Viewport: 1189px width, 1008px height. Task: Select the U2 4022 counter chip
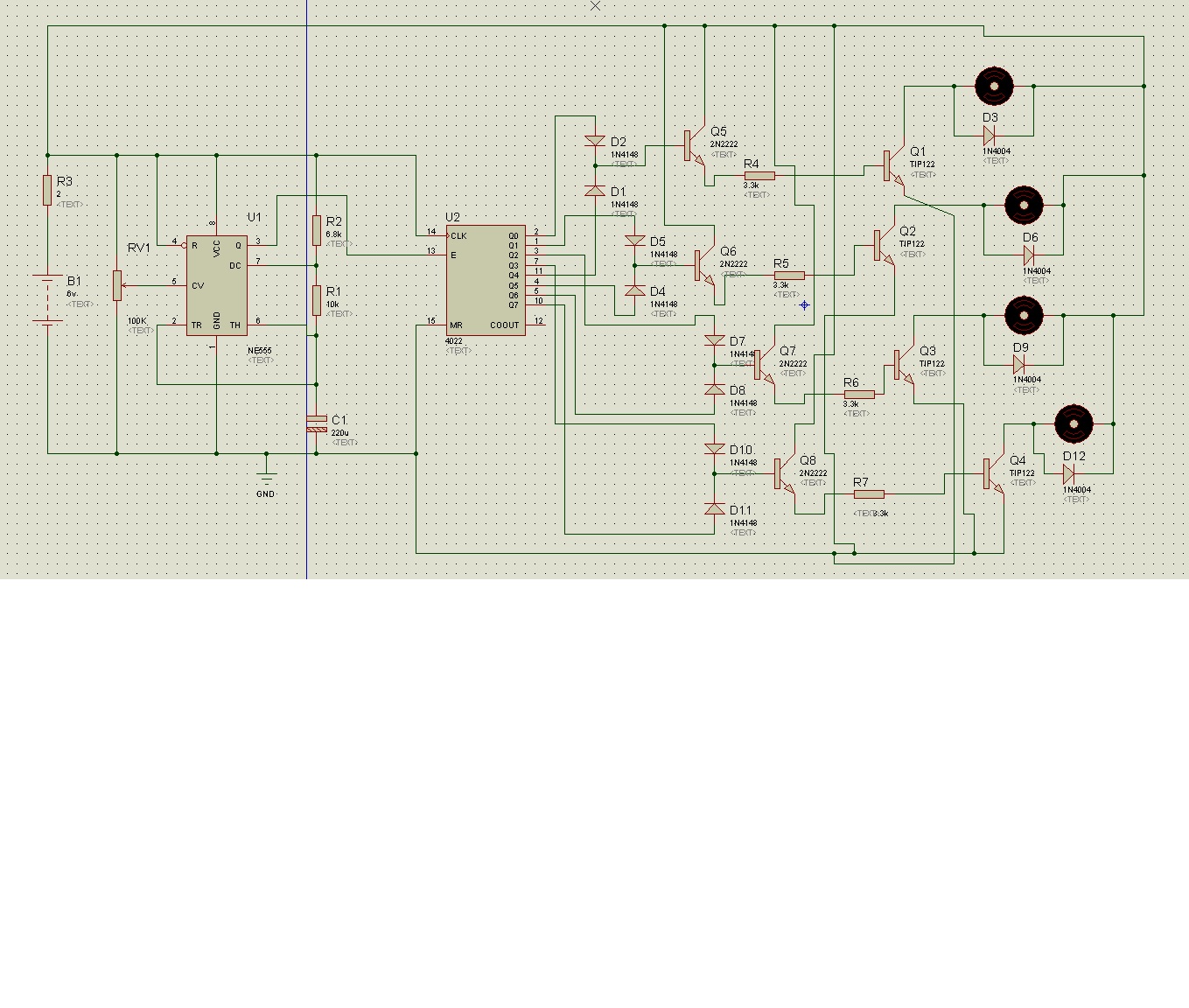(x=486, y=280)
